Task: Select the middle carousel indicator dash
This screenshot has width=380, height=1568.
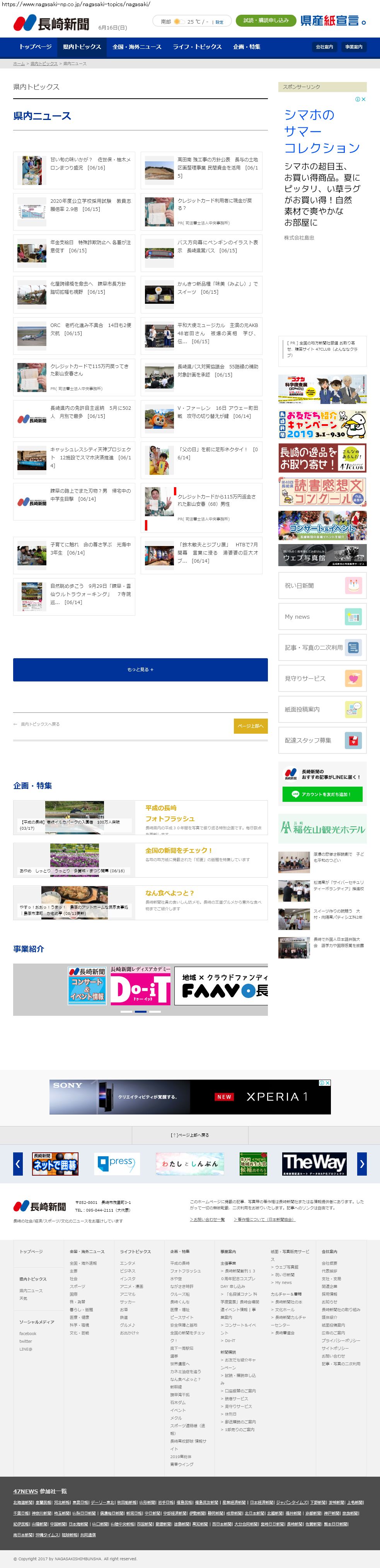Action: (x=140, y=1011)
